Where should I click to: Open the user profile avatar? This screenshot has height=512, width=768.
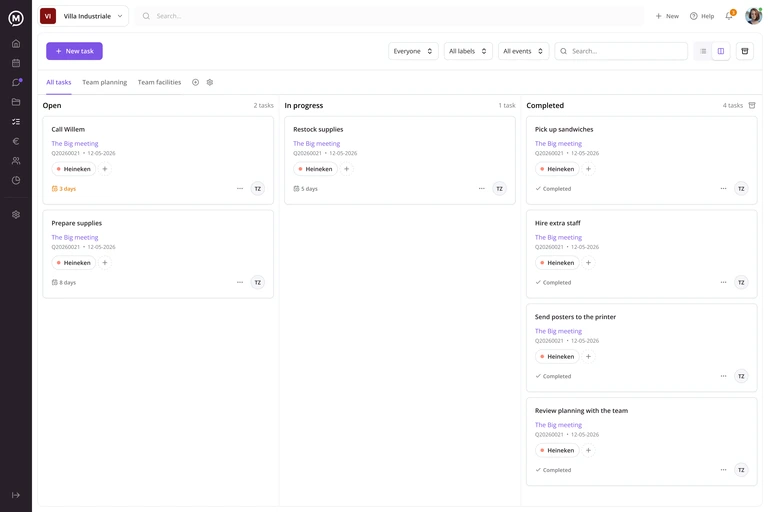[x=753, y=16]
